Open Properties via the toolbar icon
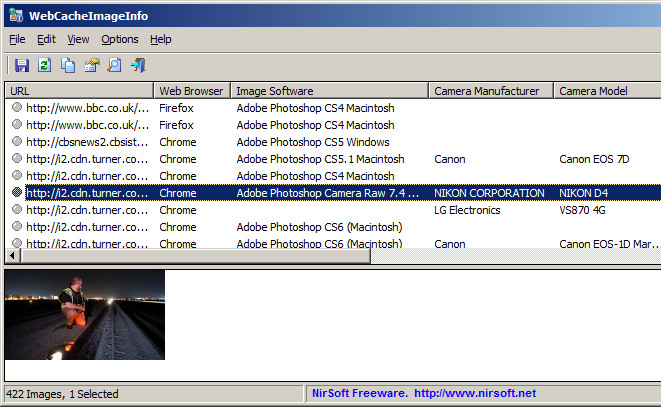The image size is (661, 407). click(x=91, y=65)
